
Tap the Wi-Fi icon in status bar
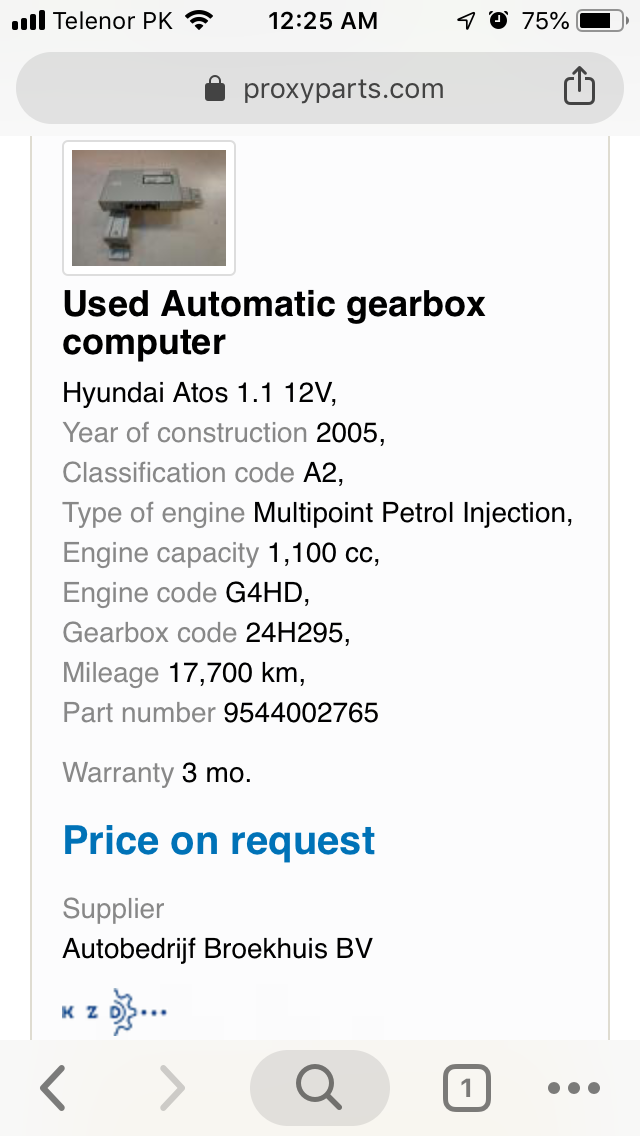click(197, 20)
